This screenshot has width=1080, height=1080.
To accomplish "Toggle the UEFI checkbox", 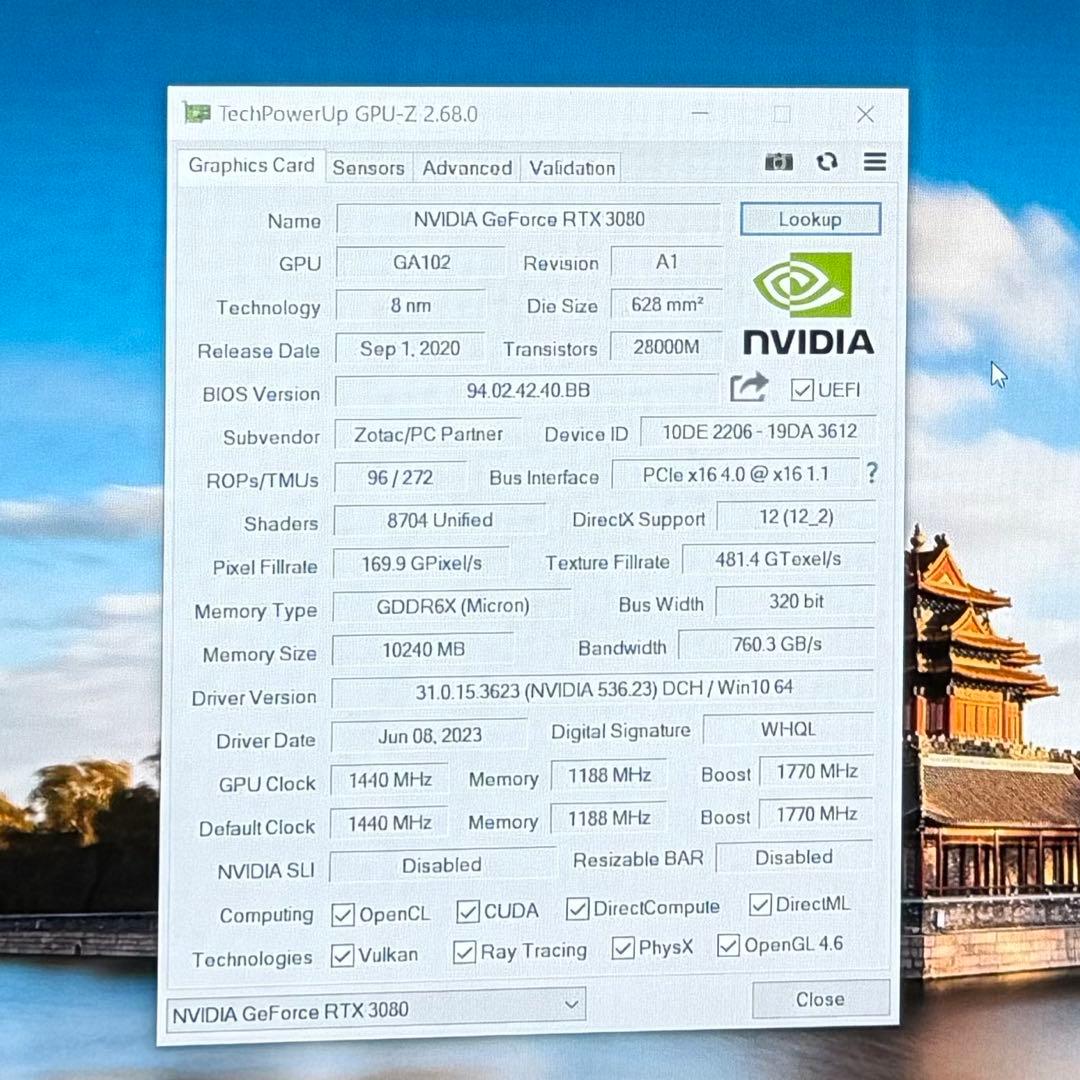I will pos(801,390).
